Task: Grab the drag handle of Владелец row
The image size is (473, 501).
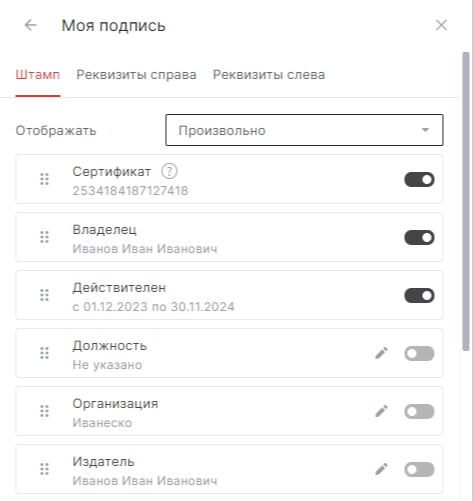Action: point(44,237)
